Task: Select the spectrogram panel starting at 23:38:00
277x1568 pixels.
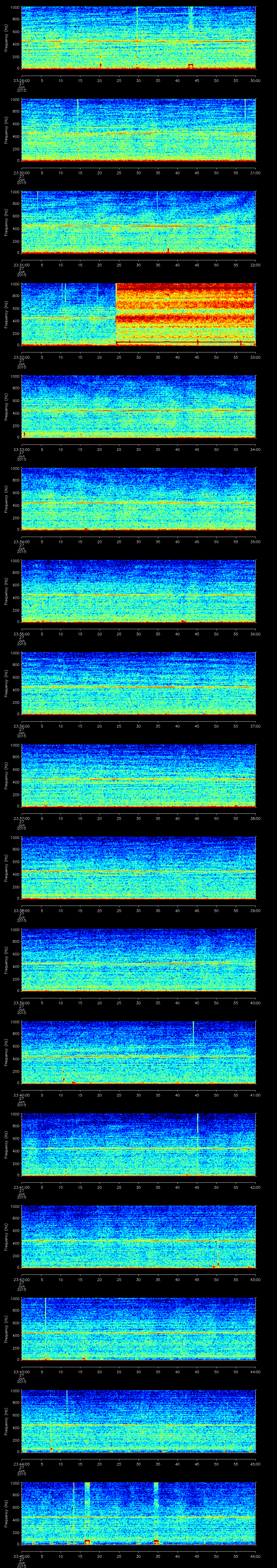Action: click(138, 868)
